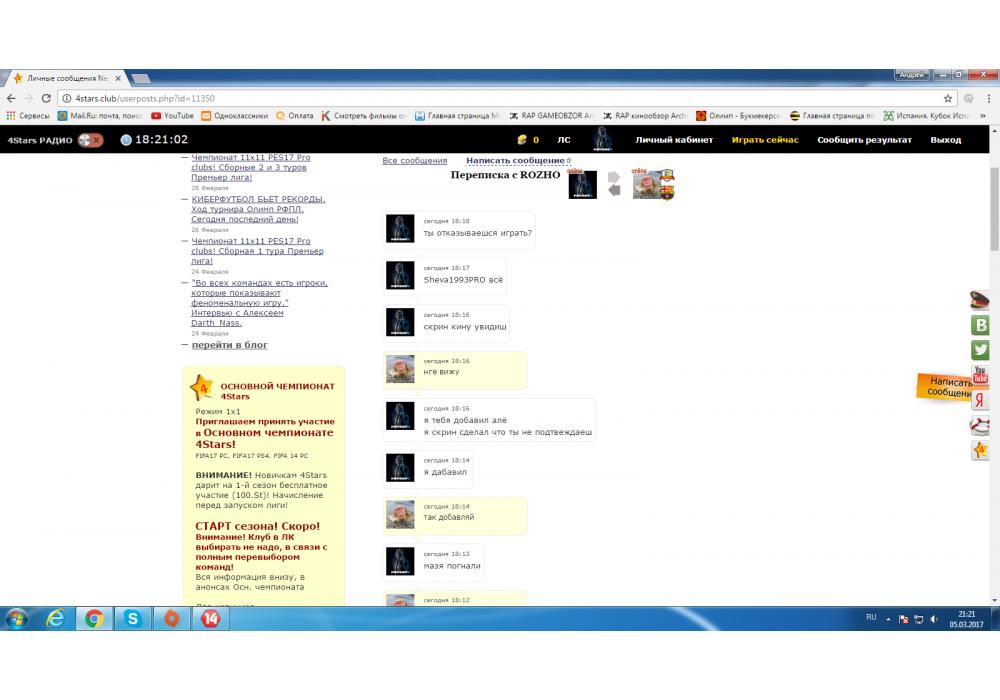The width and height of the screenshot is (1000, 700).
Task: Open 'Личный кабинет' in top menu
Action: [x=674, y=140]
